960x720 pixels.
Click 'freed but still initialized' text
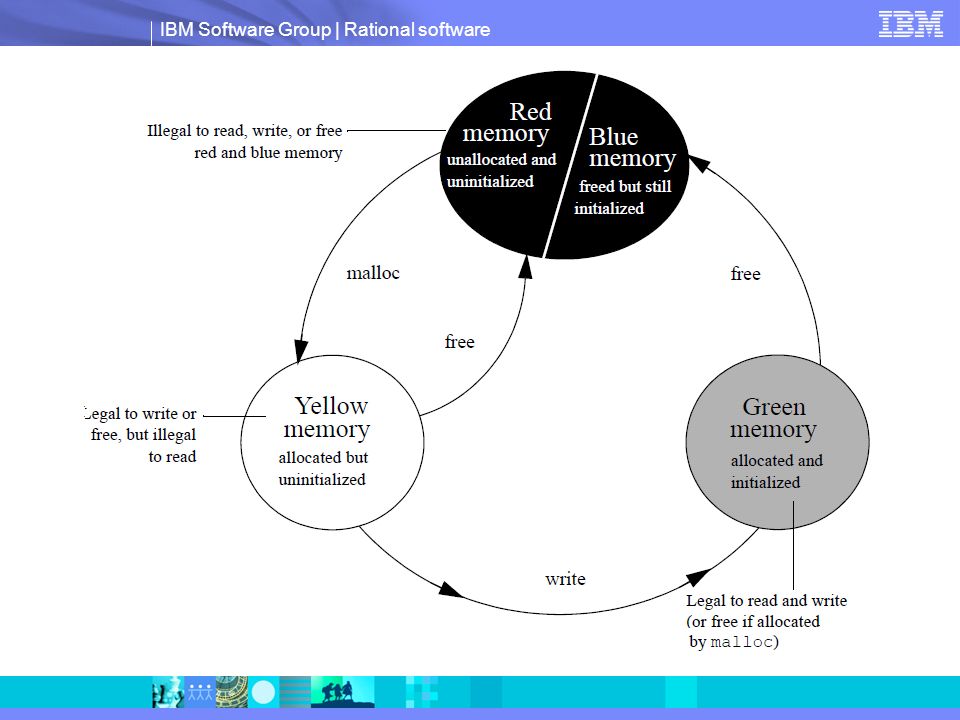(x=623, y=197)
